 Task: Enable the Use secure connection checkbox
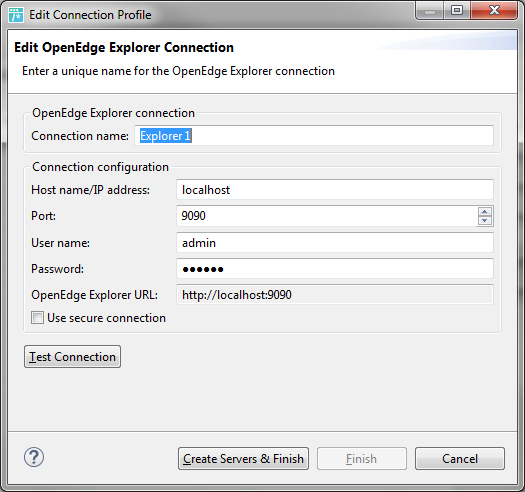coord(37,318)
